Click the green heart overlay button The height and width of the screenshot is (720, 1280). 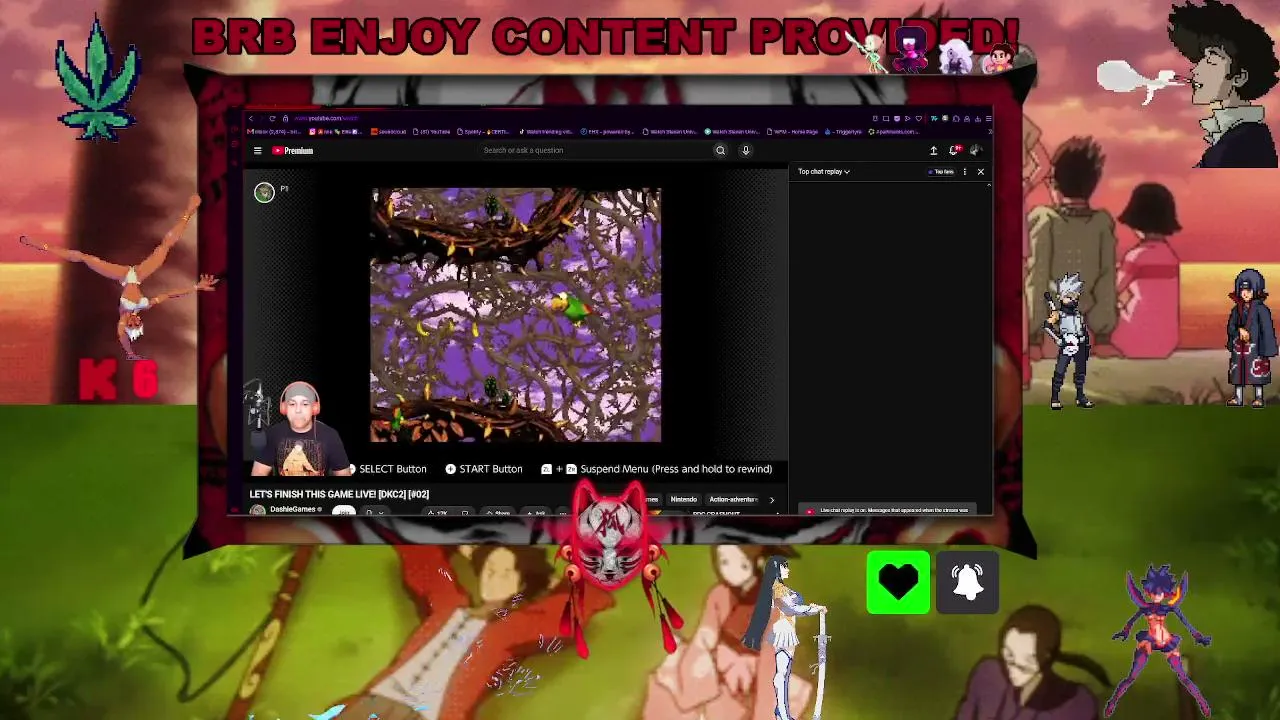click(898, 582)
